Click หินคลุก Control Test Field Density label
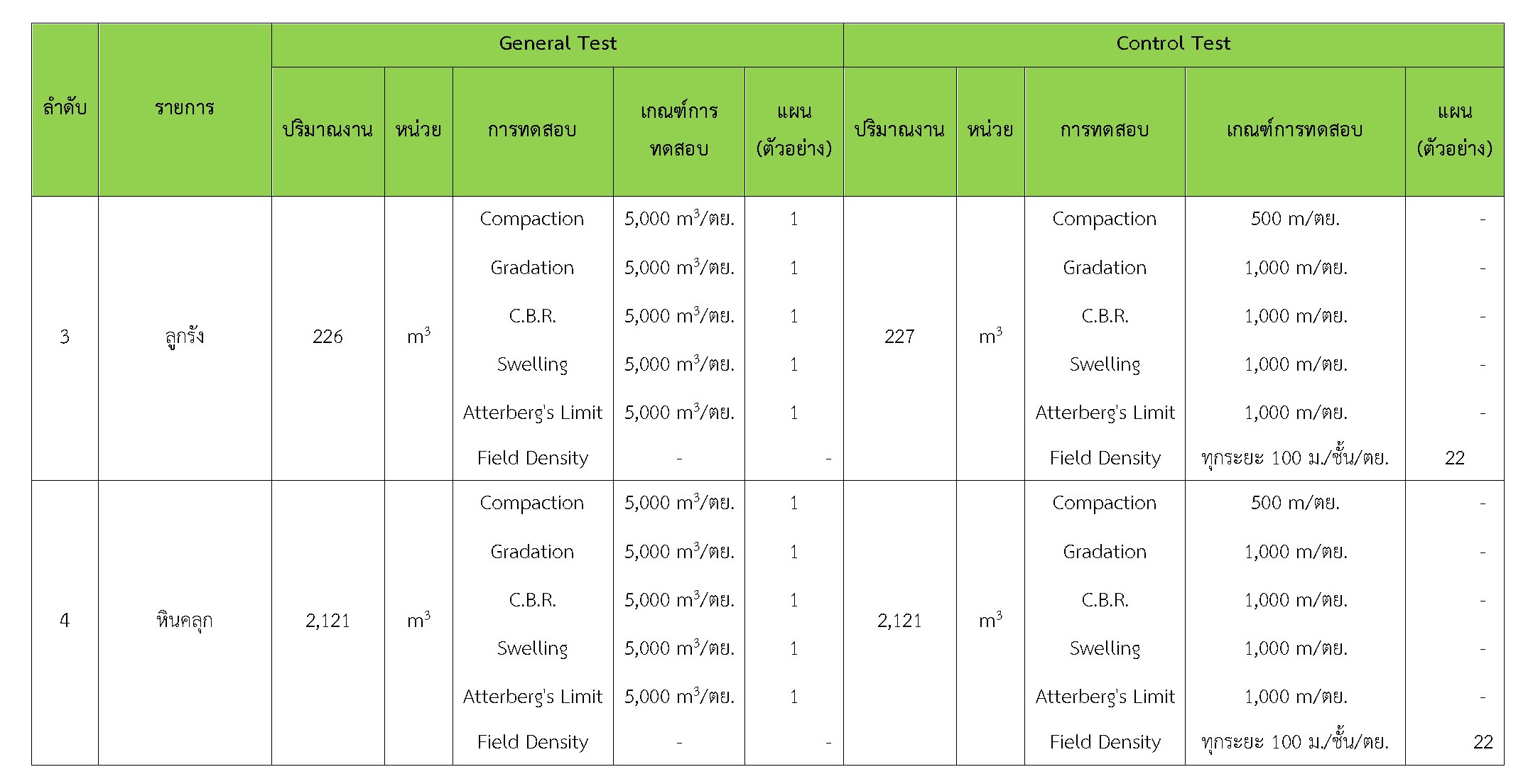Image resolution: width=1533 pixels, height=784 pixels. (x=1105, y=742)
